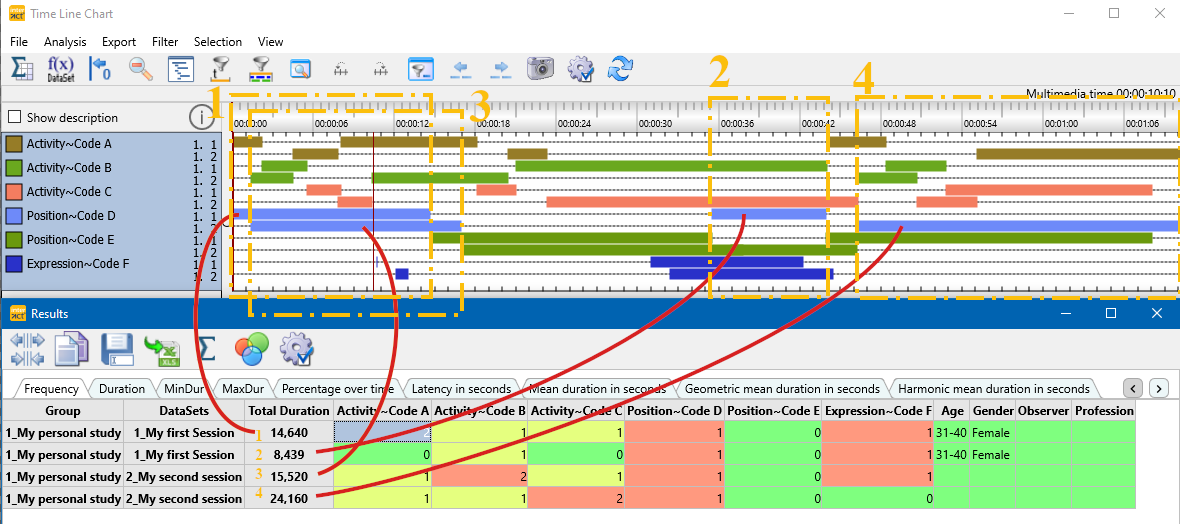Click the zoom out magnifier icon
Image resolution: width=1180 pixels, height=524 pixels.
pos(141,69)
